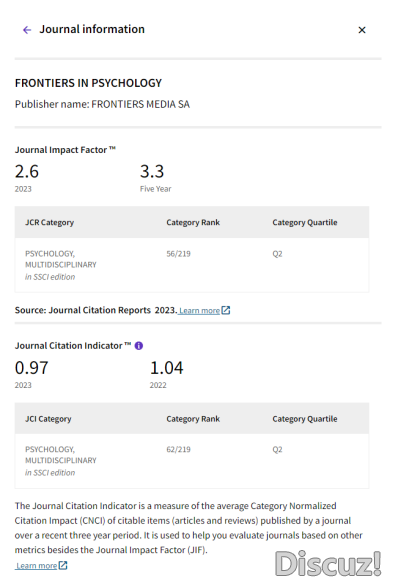
Task: Click the JCR Category column header
Action: pos(50,222)
